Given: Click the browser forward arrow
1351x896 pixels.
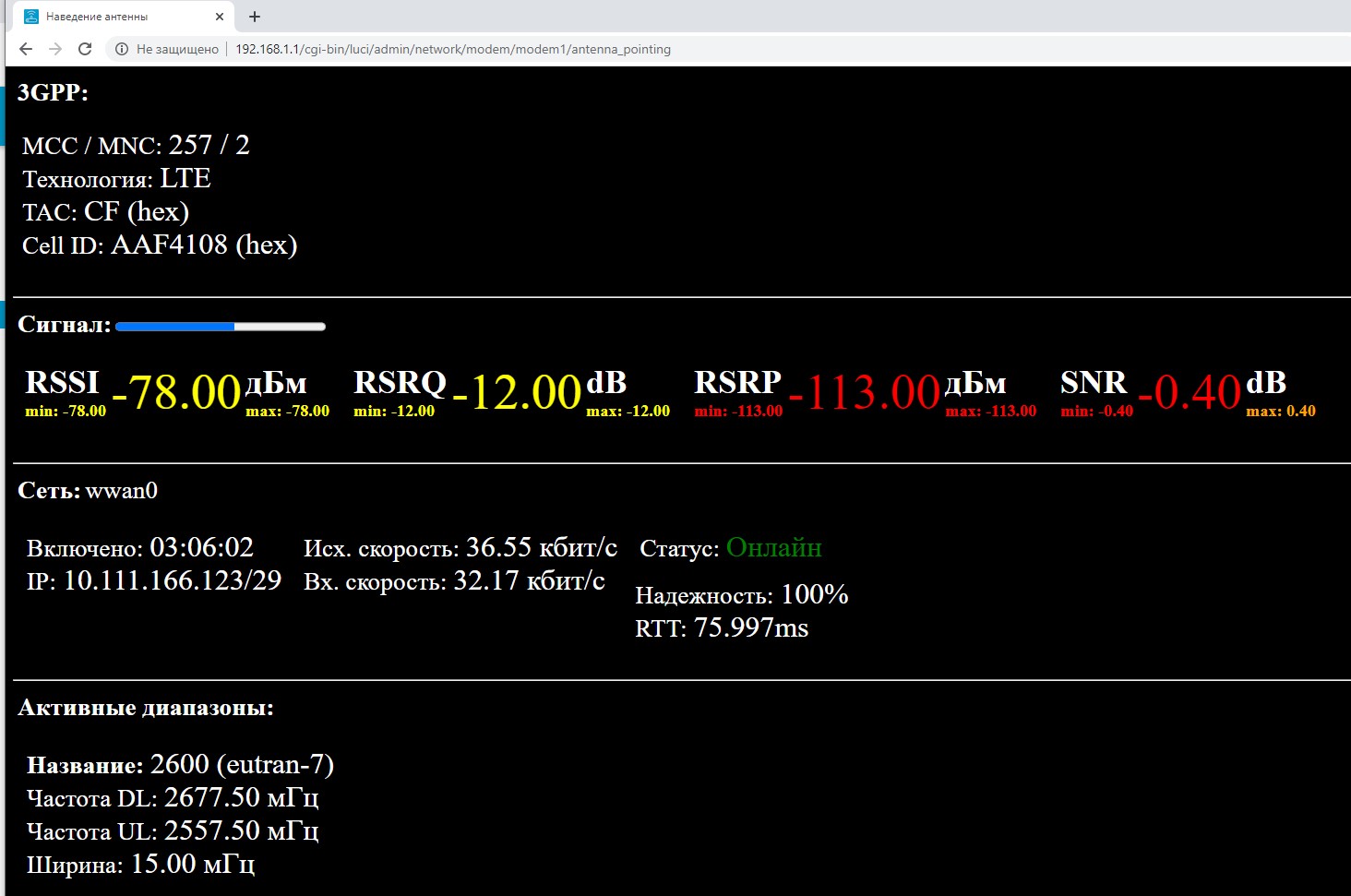Looking at the screenshot, I should 55,49.
